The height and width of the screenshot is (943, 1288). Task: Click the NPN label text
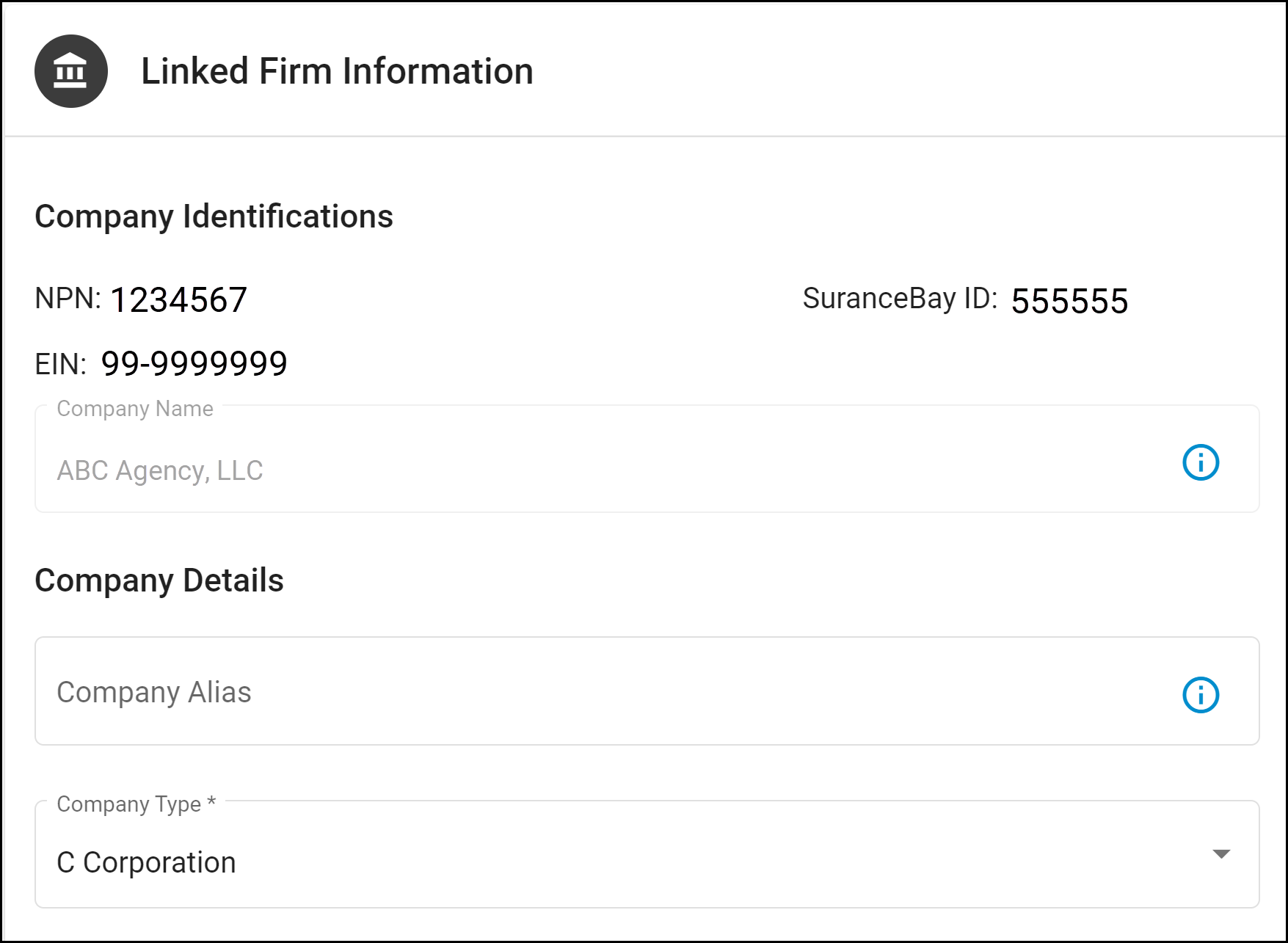coord(68,299)
